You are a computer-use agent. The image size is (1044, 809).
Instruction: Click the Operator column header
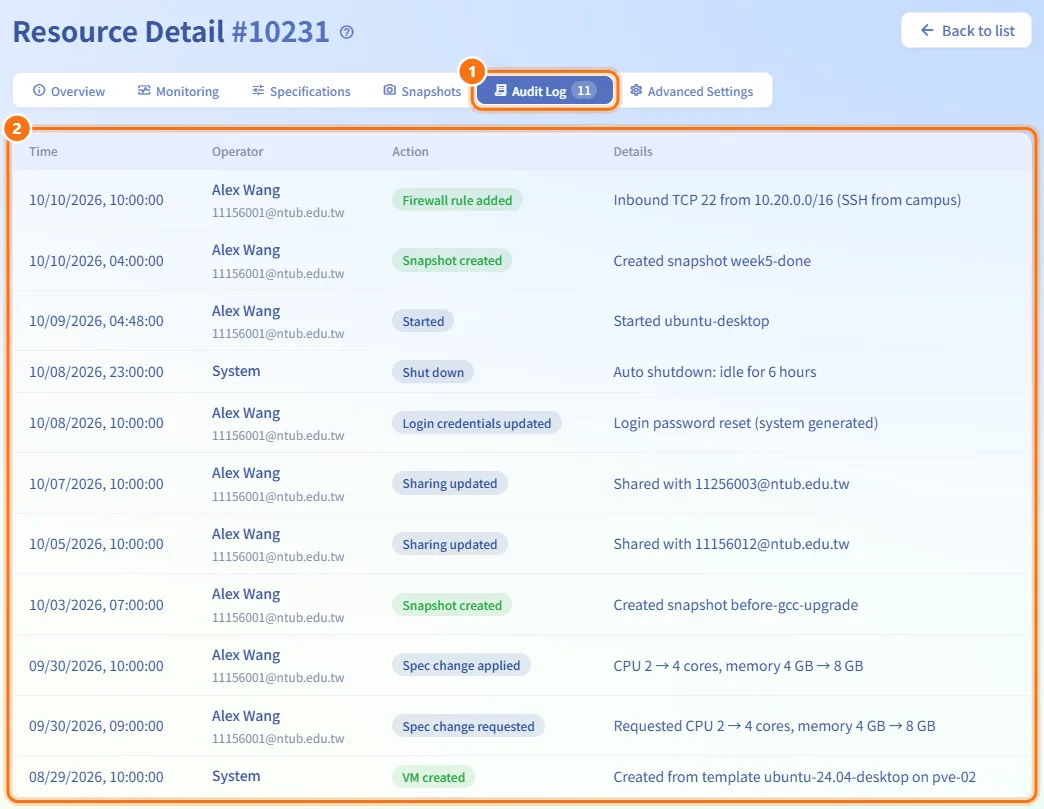click(238, 152)
